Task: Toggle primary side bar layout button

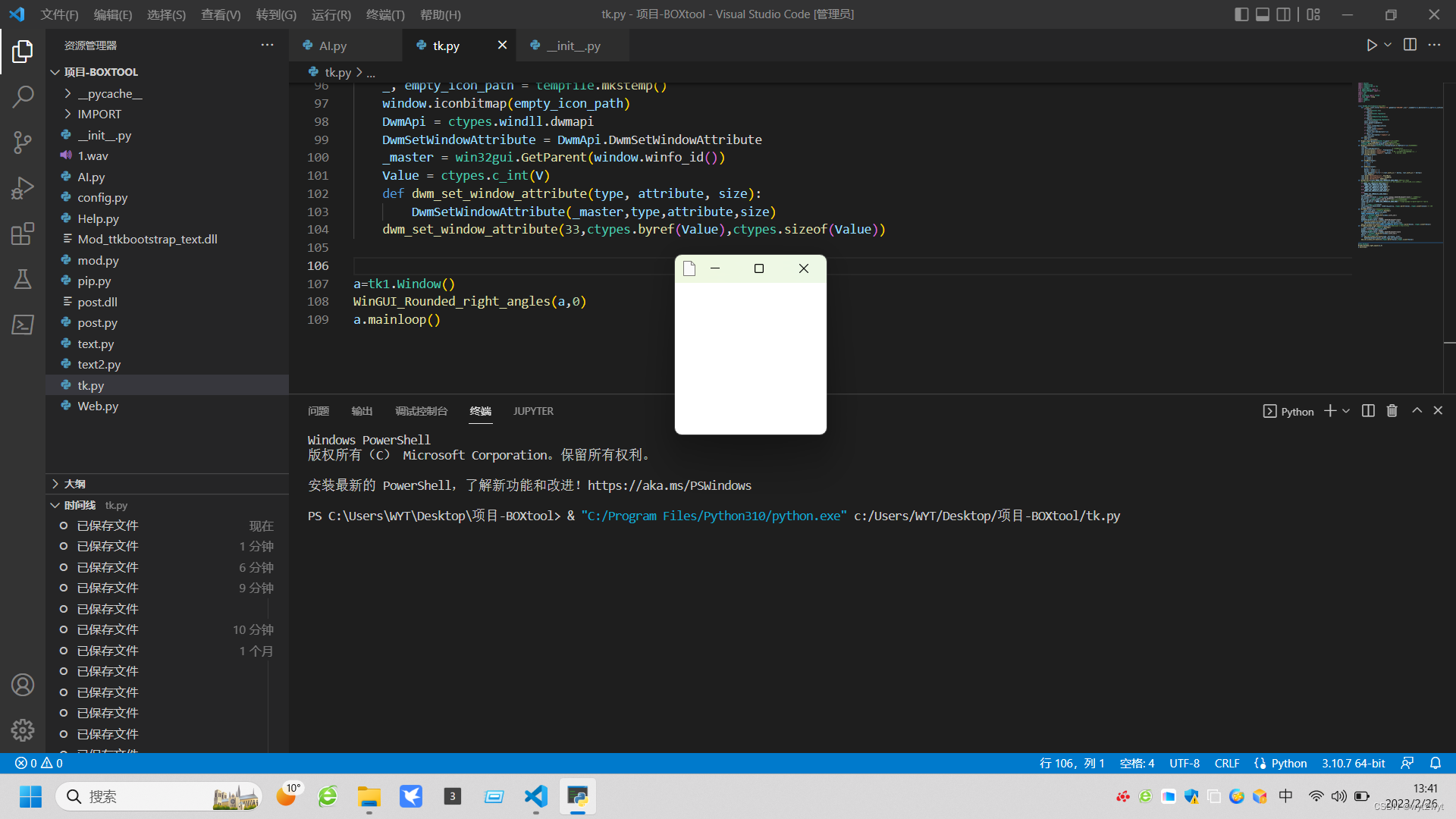Action: [1241, 14]
